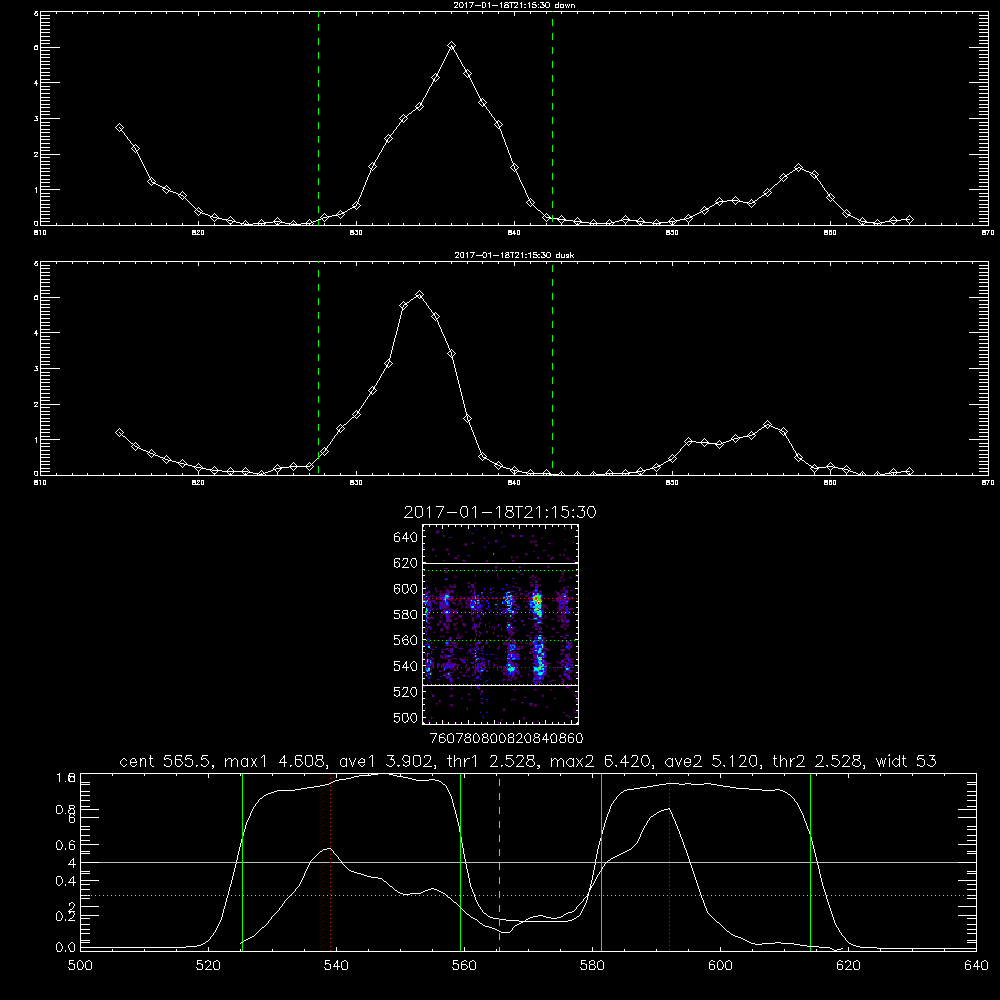The height and width of the screenshot is (1000, 1000).
Task: Click the lower white horizontal line in spectral image
Action: (501, 685)
